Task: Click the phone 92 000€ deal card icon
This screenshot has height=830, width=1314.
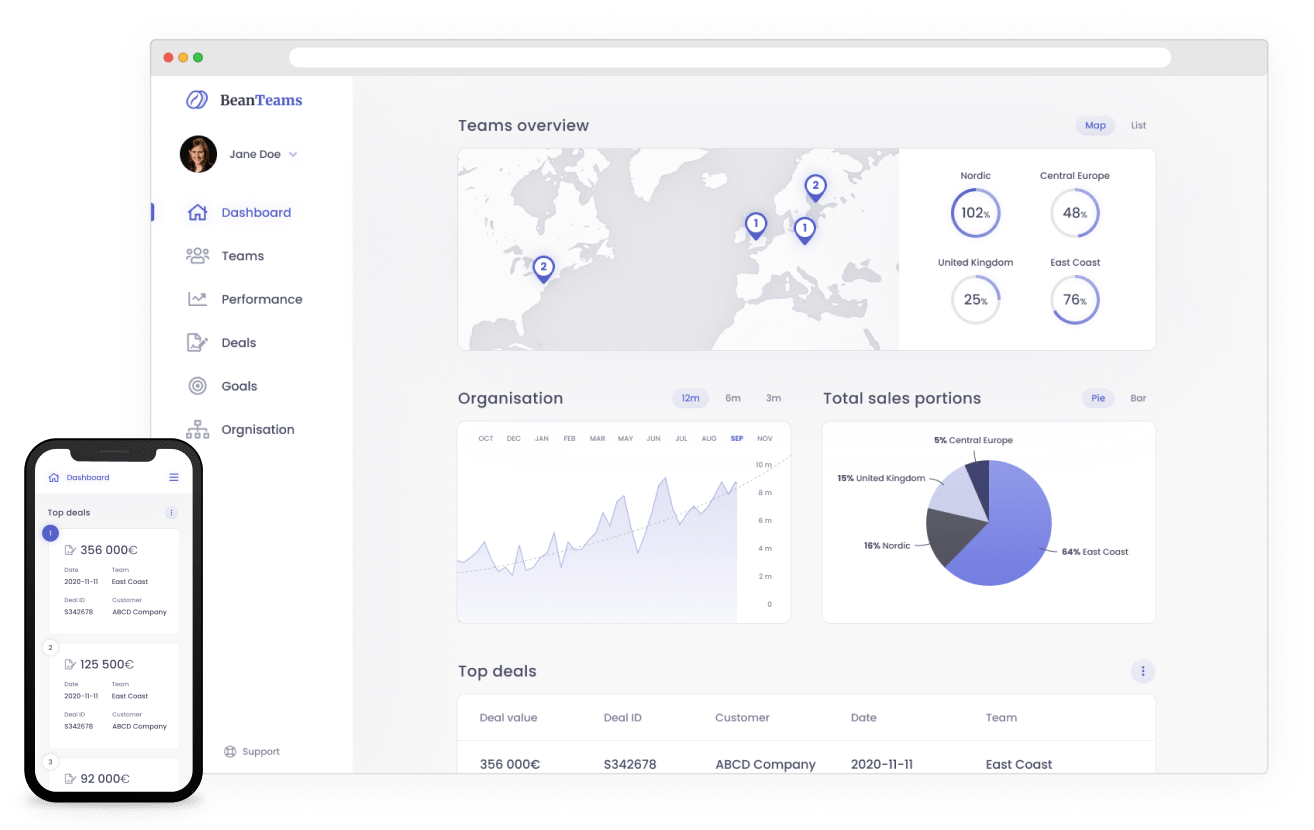Action: point(70,778)
